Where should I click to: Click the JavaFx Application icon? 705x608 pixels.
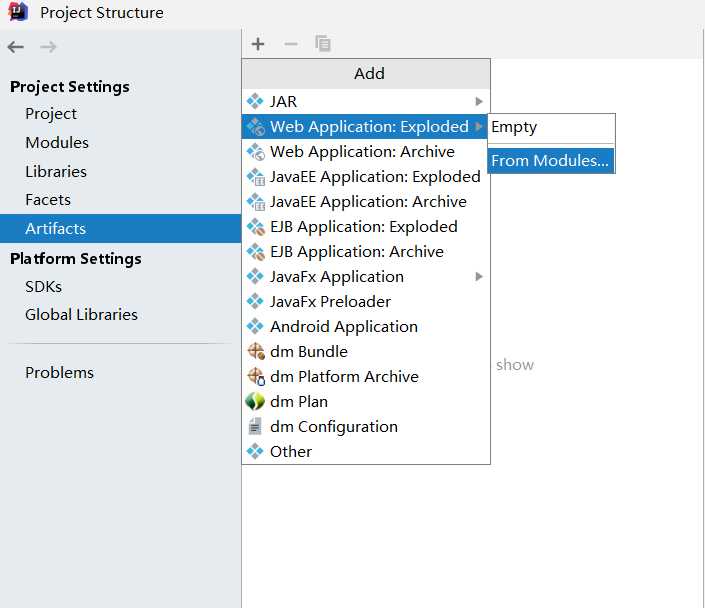tap(255, 277)
